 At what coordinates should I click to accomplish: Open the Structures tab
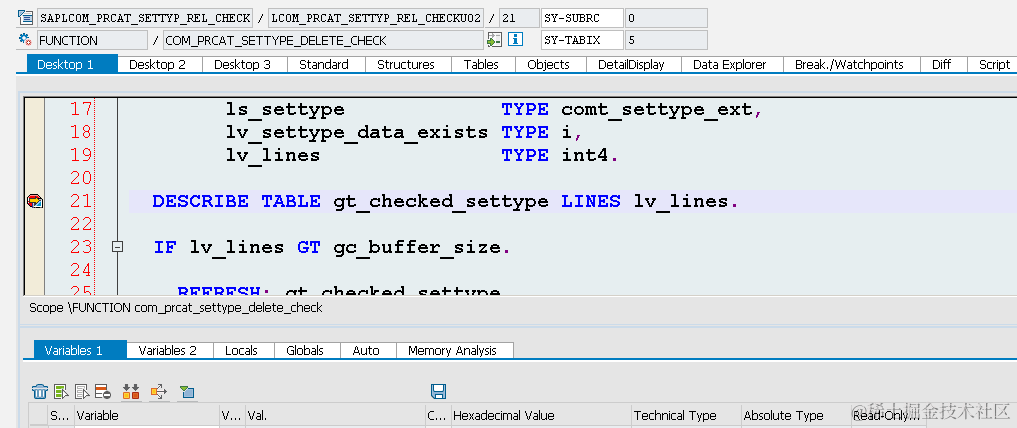[x=406, y=64]
